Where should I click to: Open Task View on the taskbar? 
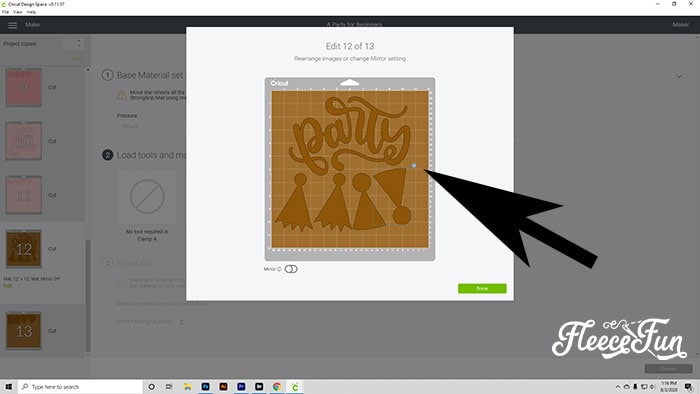coord(169,387)
